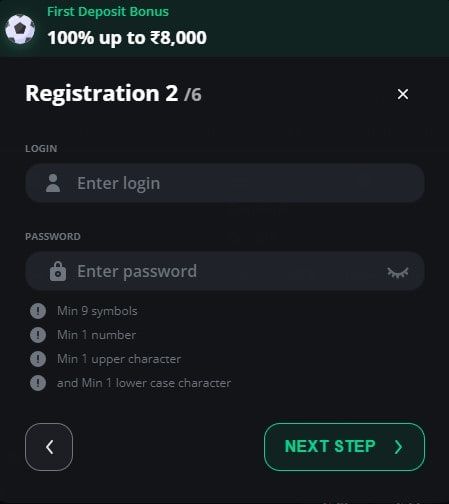Click the PASSWORD field label
The width and height of the screenshot is (449, 504).
(53, 236)
